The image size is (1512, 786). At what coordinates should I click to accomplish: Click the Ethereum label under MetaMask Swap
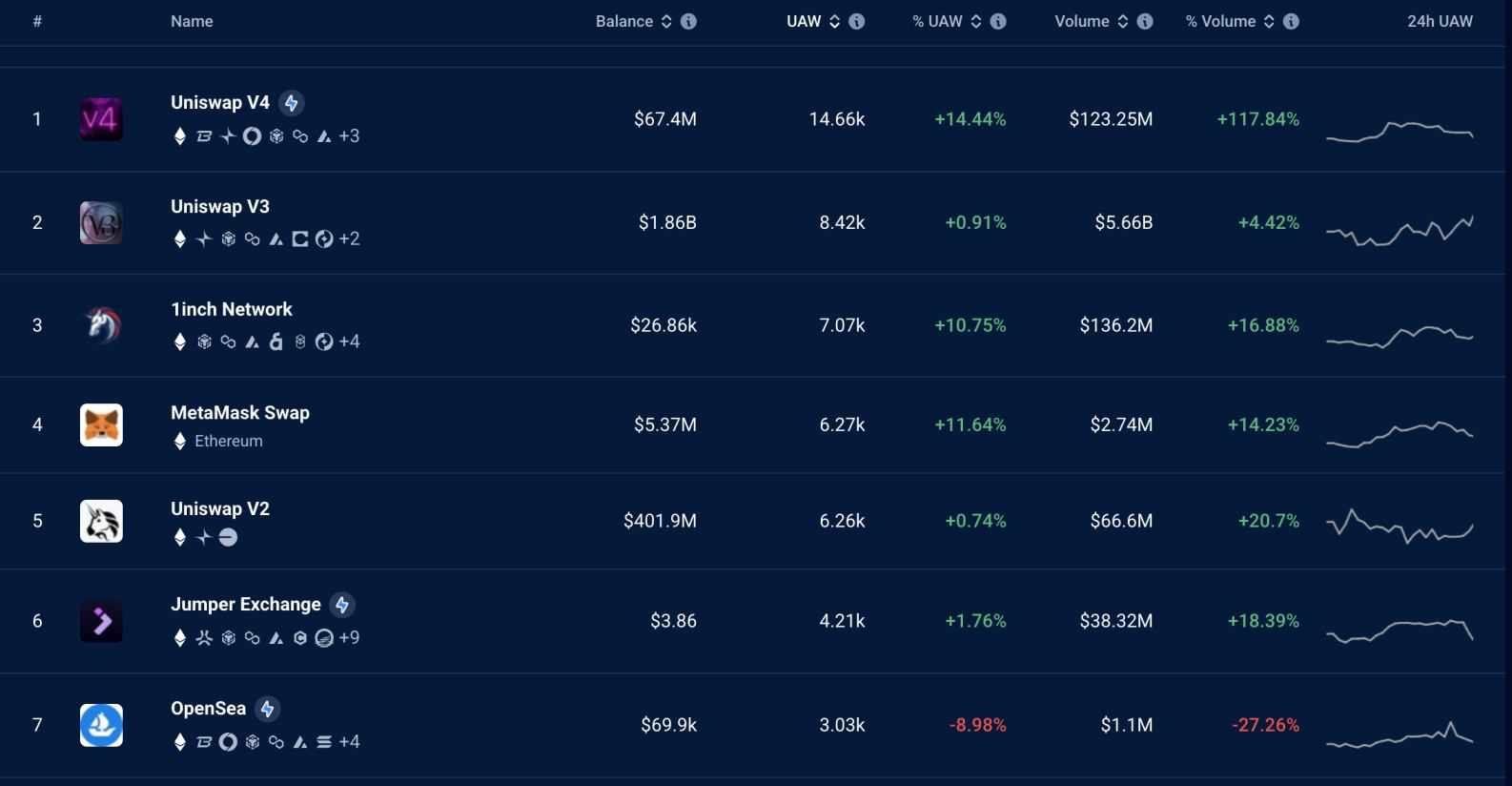(x=229, y=441)
